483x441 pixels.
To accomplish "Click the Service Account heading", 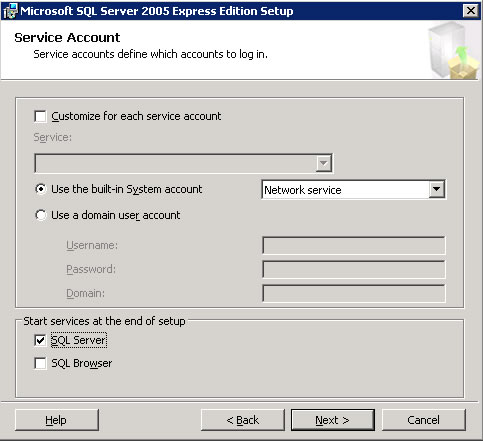I will pyautogui.click(x=67, y=38).
